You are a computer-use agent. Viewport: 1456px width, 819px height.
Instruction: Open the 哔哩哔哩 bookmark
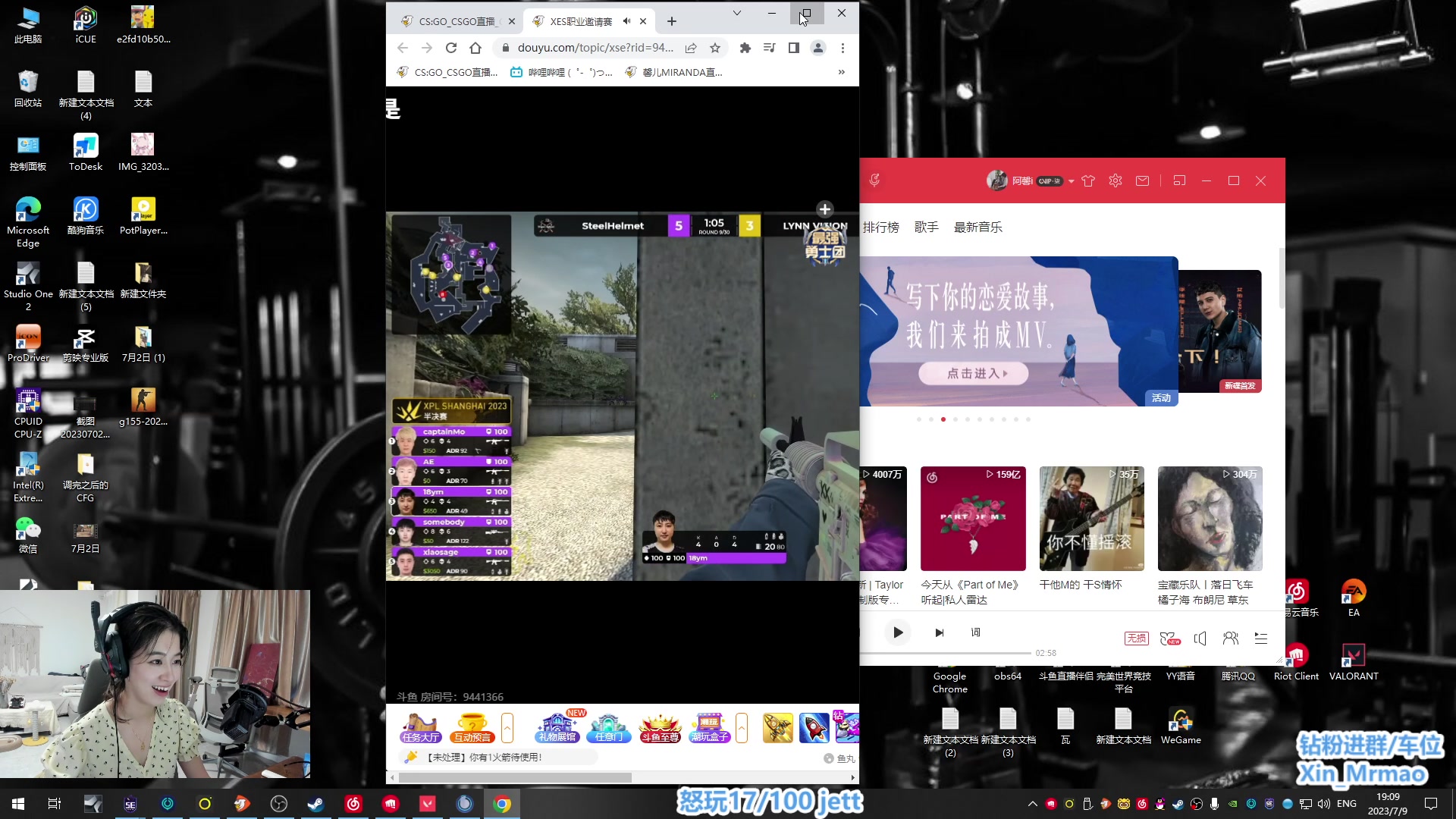click(561, 72)
